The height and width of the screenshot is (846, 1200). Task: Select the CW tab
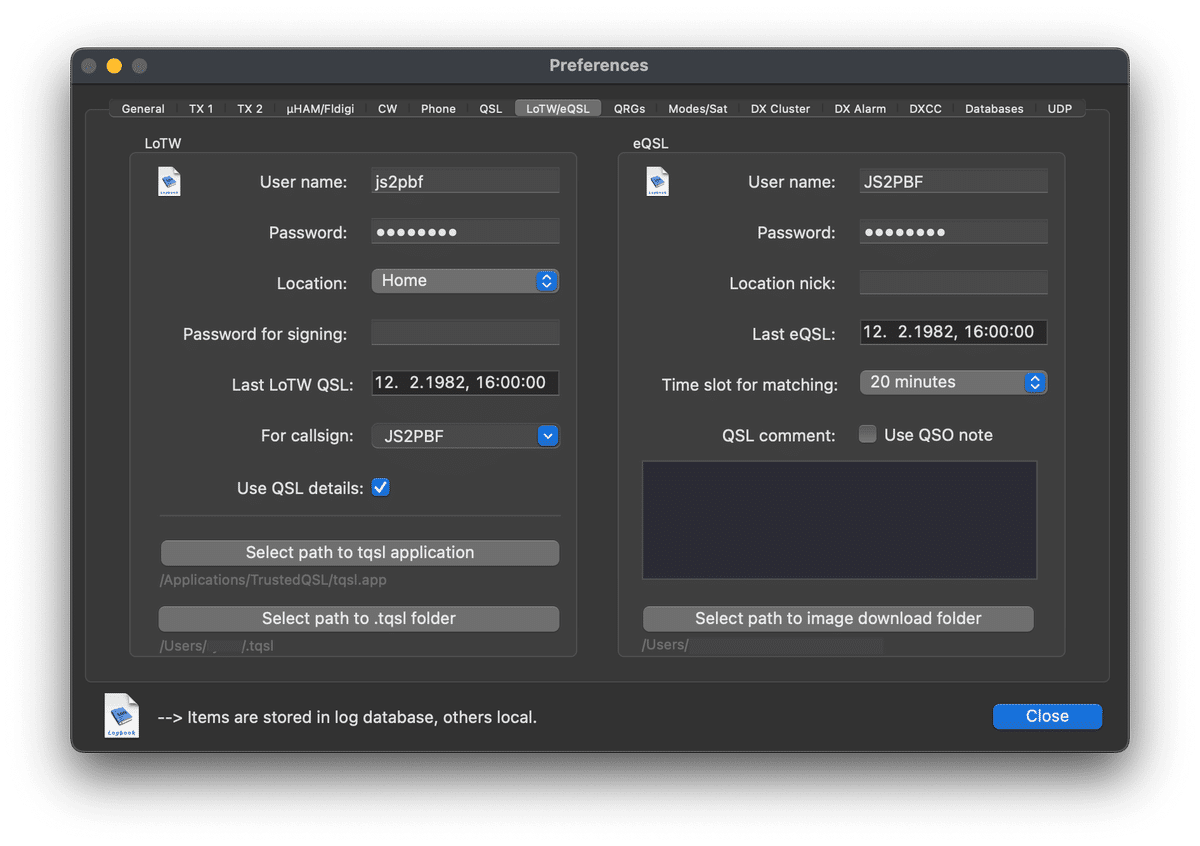(387, 109)
